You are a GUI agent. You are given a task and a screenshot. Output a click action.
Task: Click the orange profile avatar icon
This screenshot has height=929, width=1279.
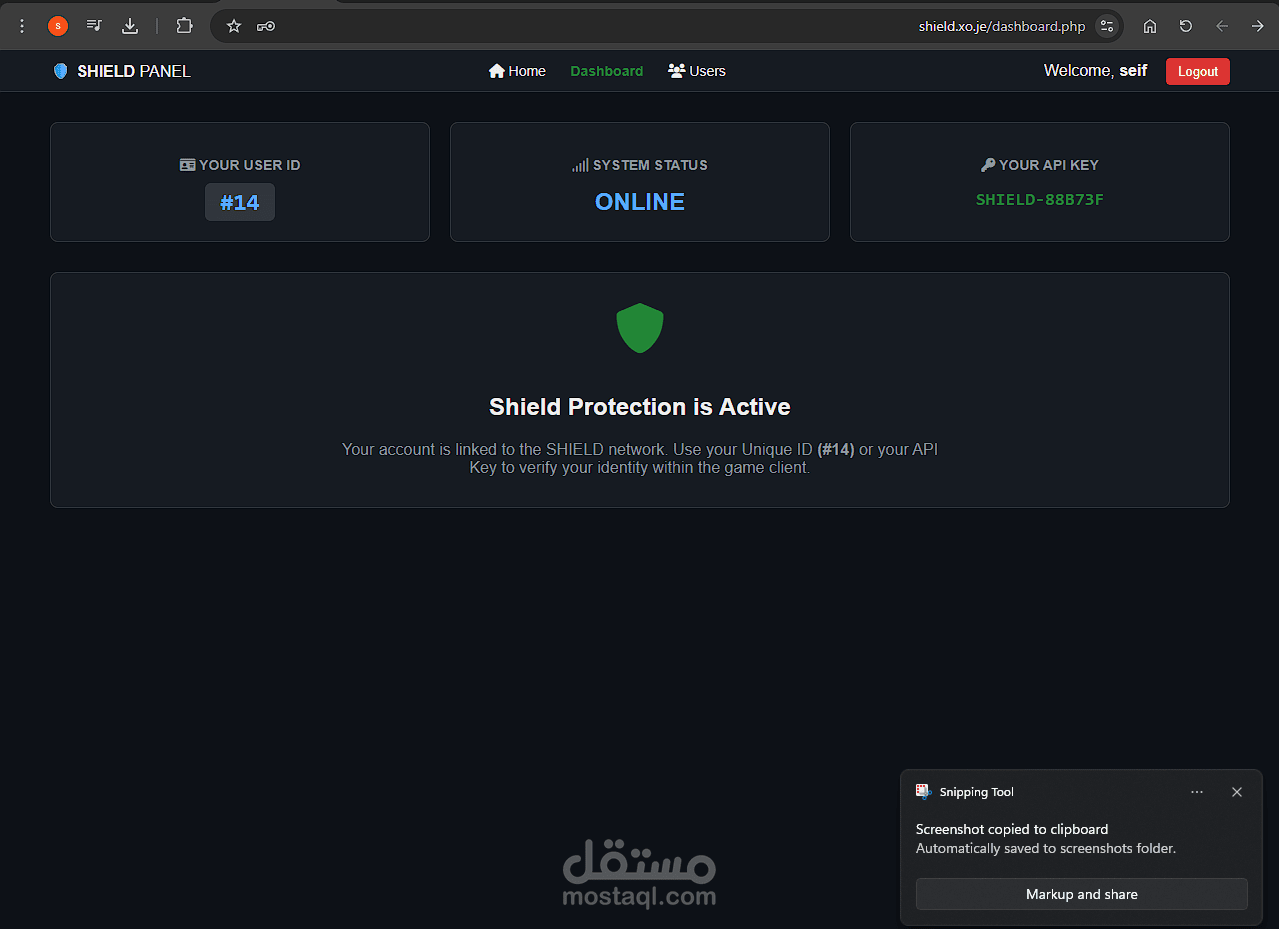58,26
